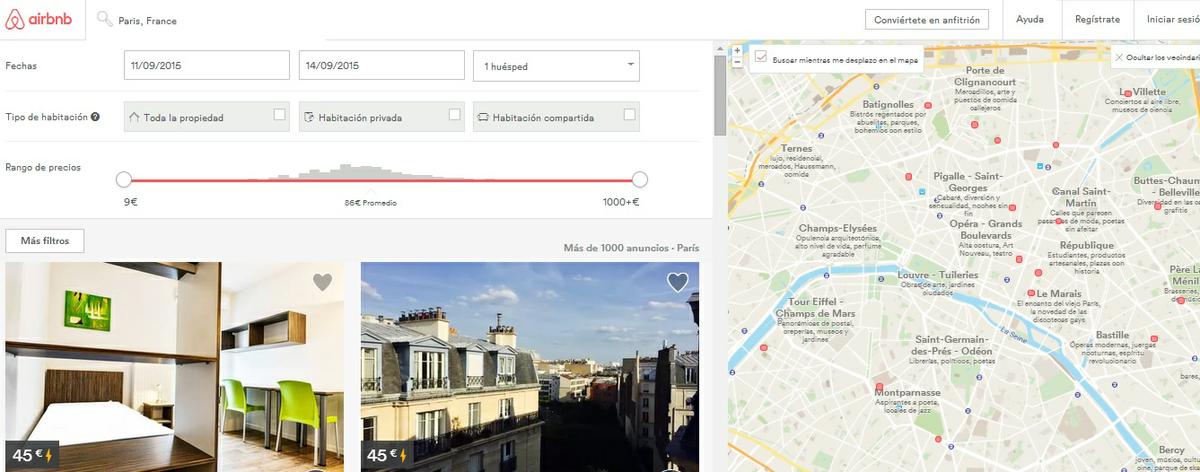Click Opéra - Grands Boulevards label
Viewport: 1200px width, 472px height.
(x=986, y=229)
